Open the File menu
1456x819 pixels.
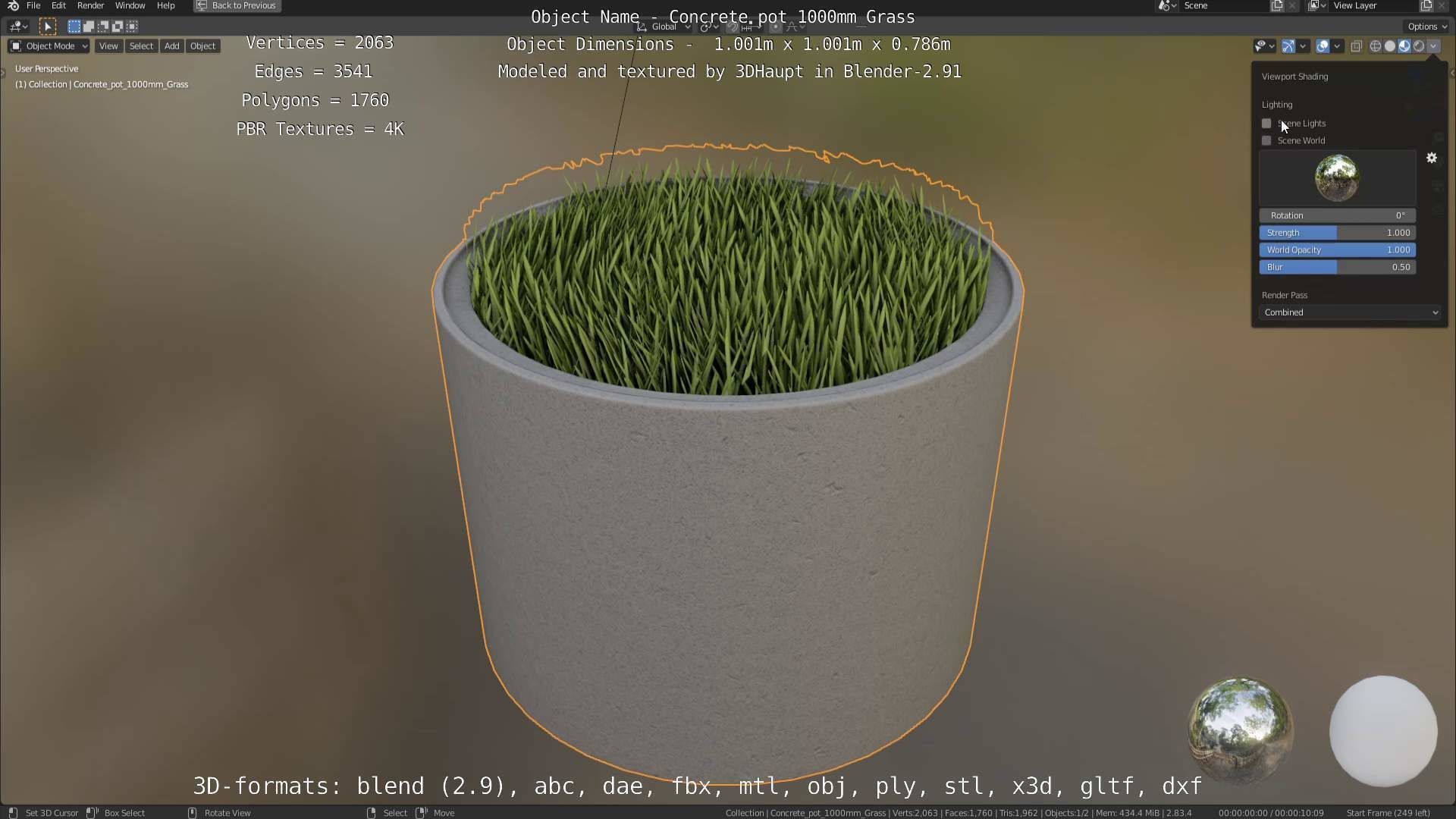coord(33,5)
